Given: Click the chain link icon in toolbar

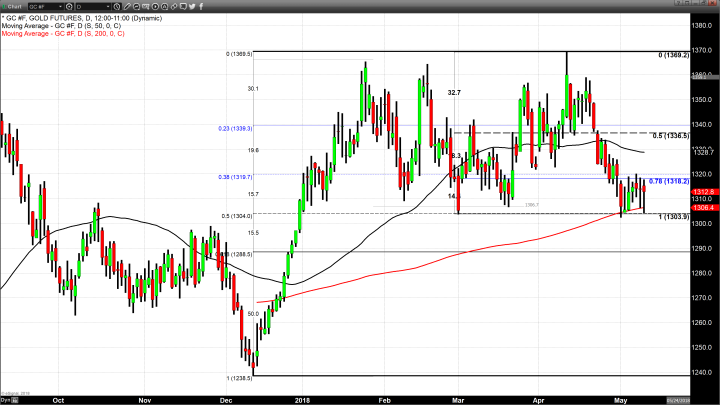Looking at the screenshot, I should point(174,6).
